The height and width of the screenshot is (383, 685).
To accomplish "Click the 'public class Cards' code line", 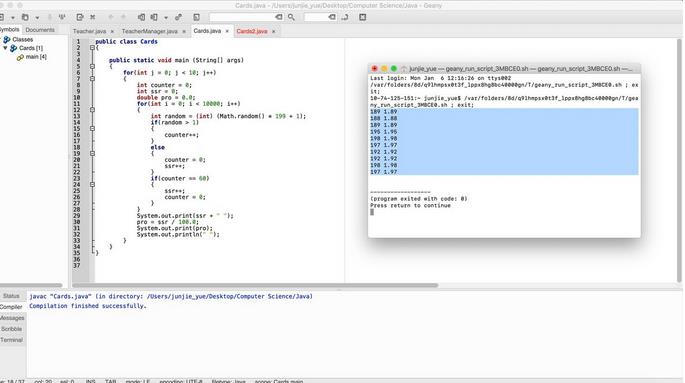I will pyautogui.click(x=126, y=41).
